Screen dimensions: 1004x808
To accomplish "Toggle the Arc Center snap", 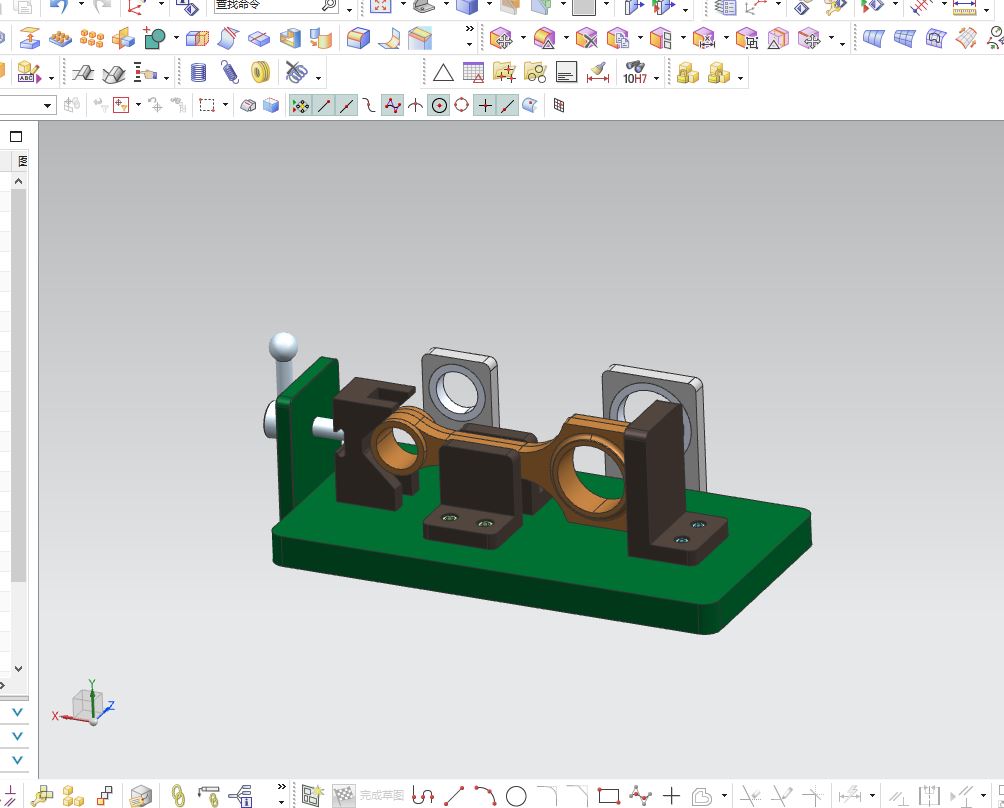I will point(439,106).
